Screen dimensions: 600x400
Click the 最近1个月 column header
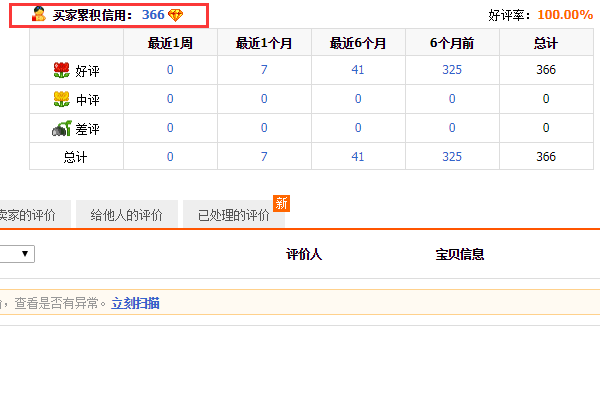pos(264,43)
